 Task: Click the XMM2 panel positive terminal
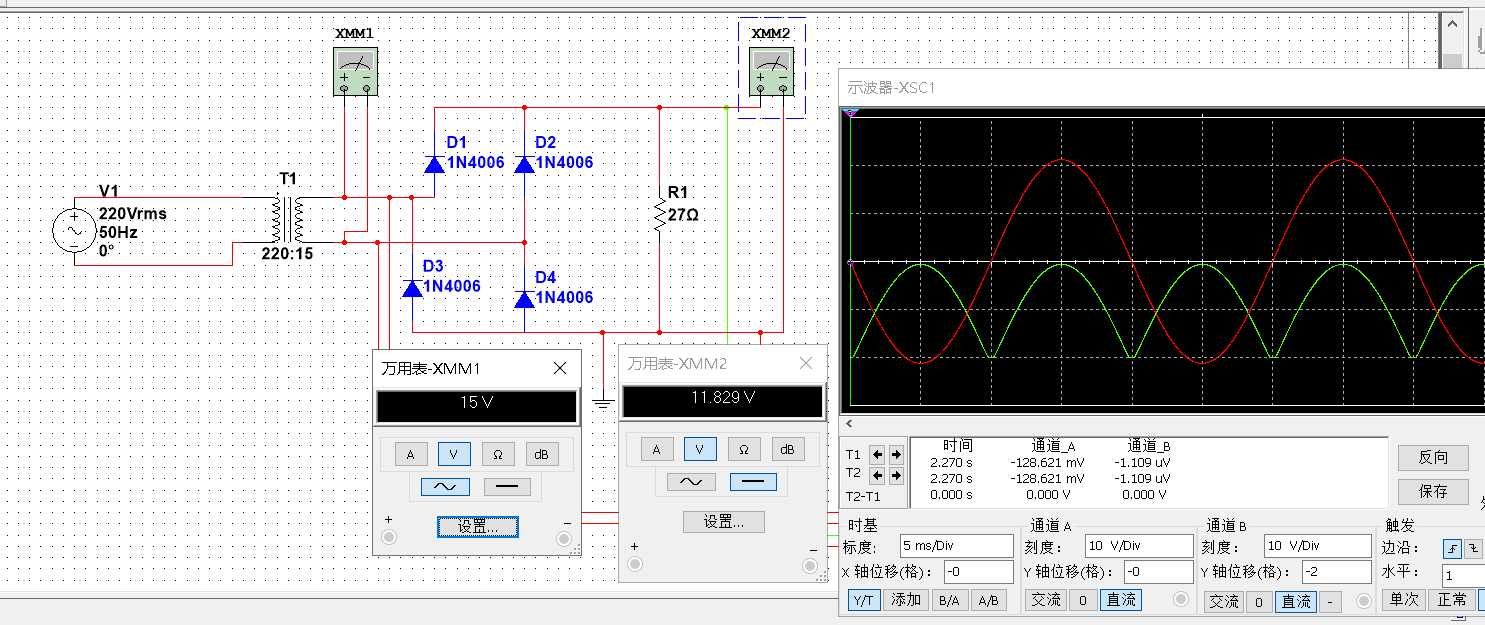click(x=634, y=565)
